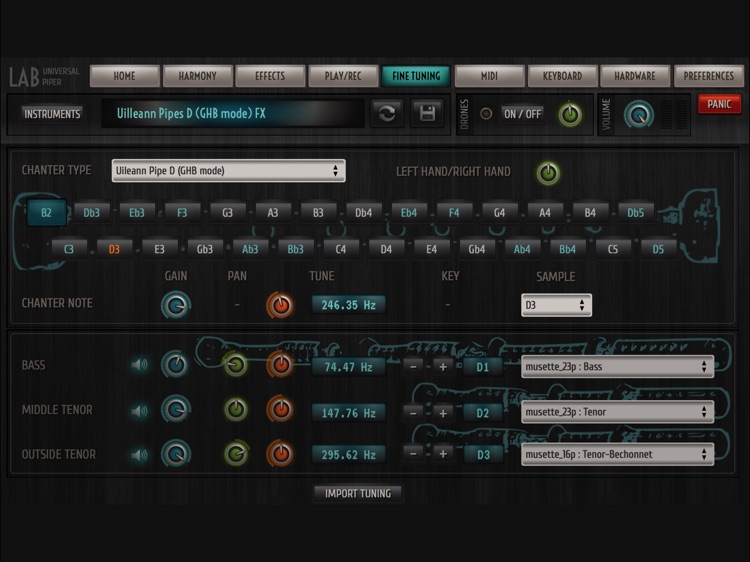The image size is (750, 562).
Task: Toggle Drones ON / OFF switch
Action: click(x=522, y=114)
